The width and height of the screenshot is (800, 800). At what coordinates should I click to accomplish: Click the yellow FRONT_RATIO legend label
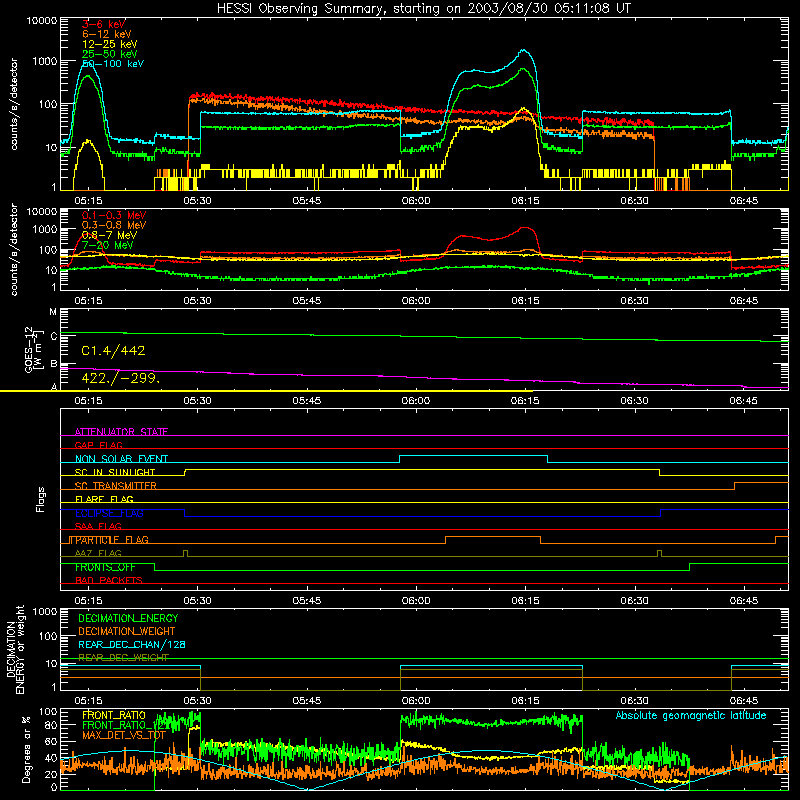coord(114,715)
